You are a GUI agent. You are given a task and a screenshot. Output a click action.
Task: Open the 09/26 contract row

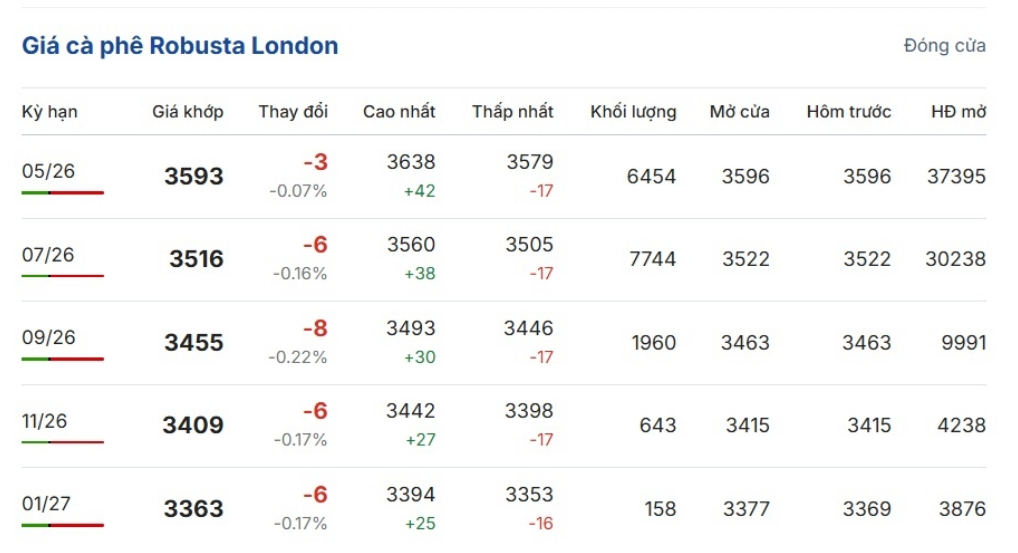(x=48, y=338)
